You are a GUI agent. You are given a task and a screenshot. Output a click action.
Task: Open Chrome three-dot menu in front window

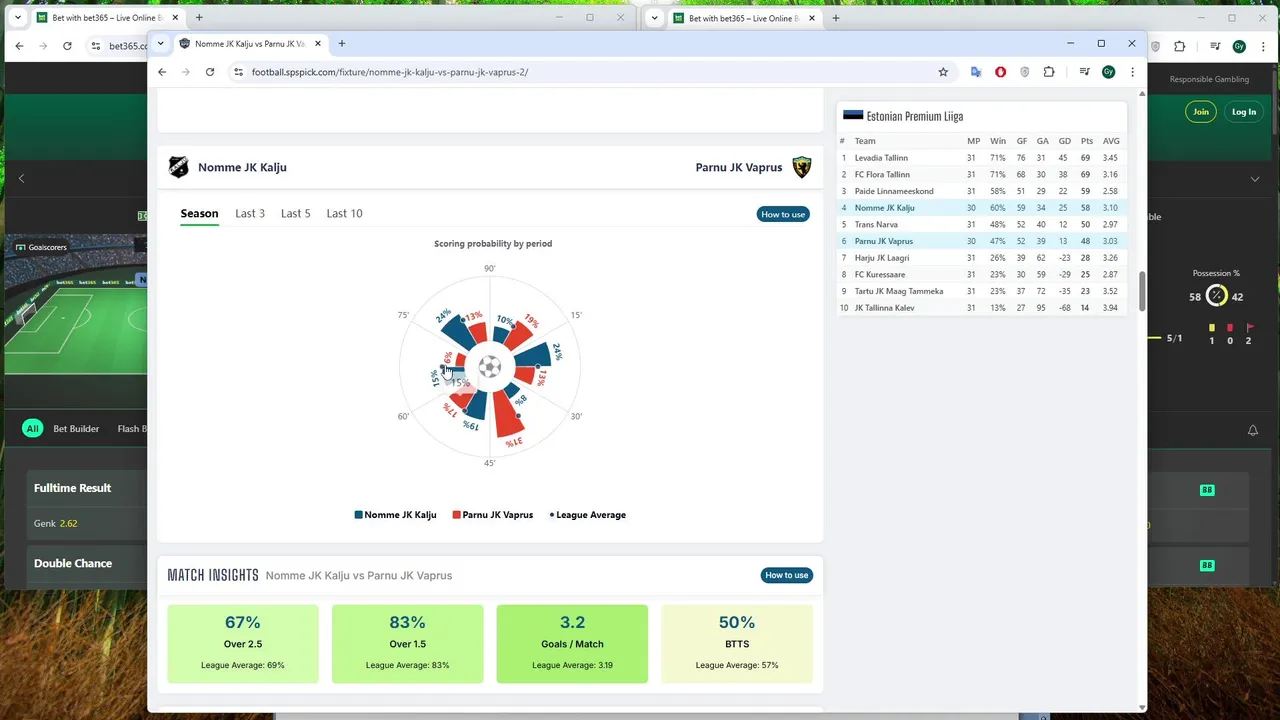point(1132,72)
